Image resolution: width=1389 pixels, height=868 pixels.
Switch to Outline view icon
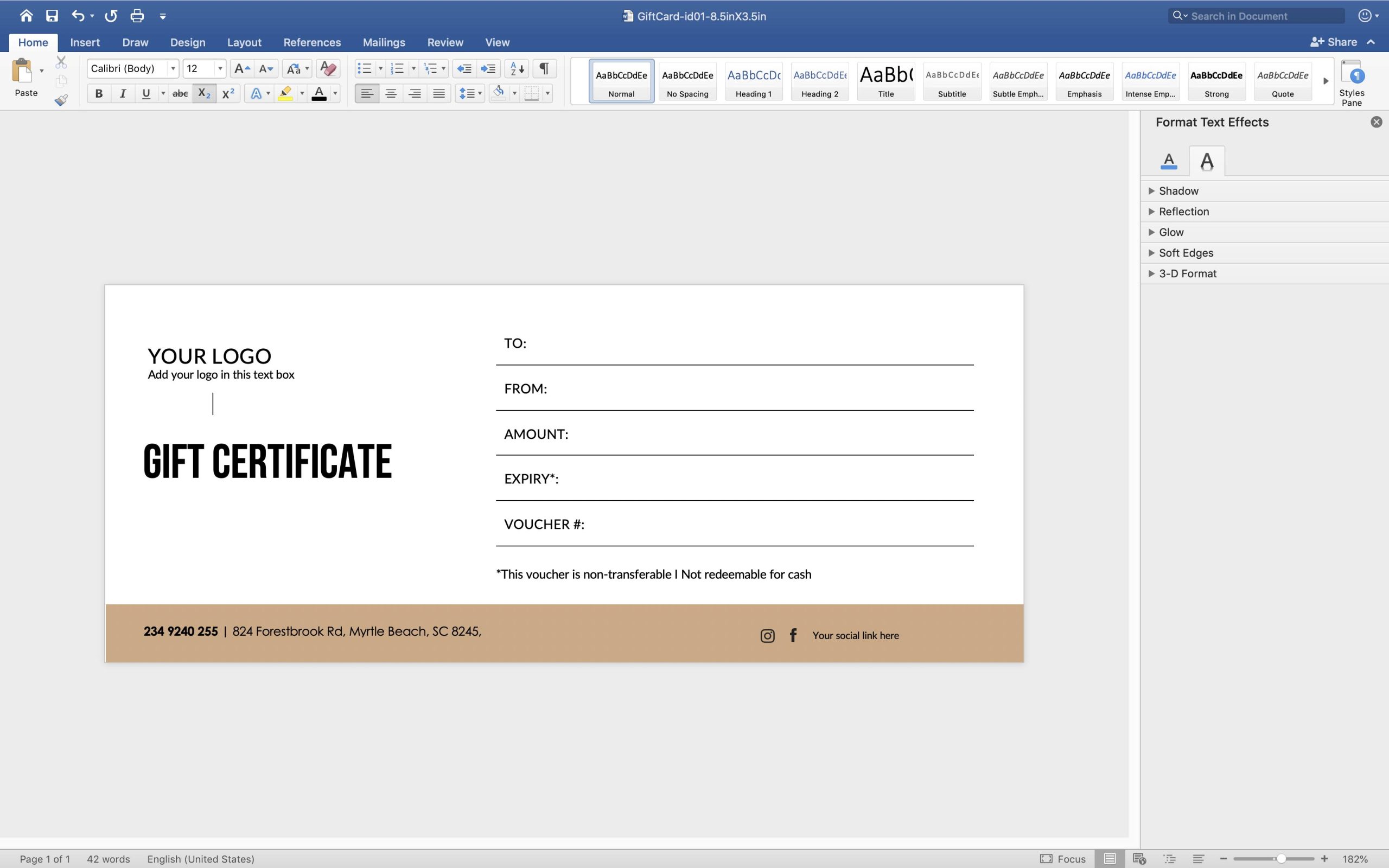1169,859
